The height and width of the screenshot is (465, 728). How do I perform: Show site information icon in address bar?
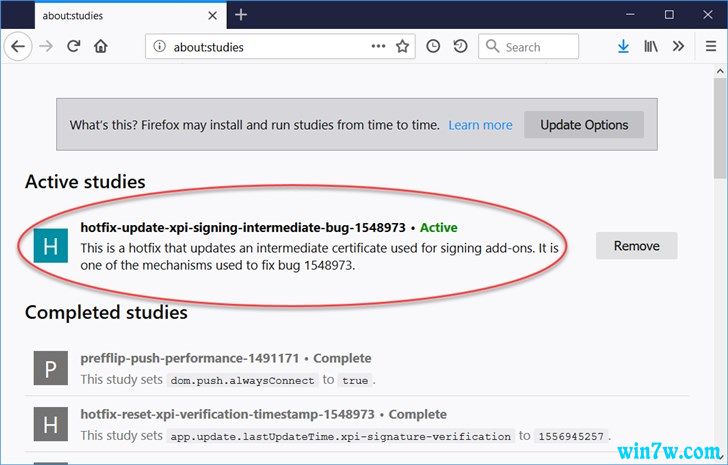(x=159, y=46)
